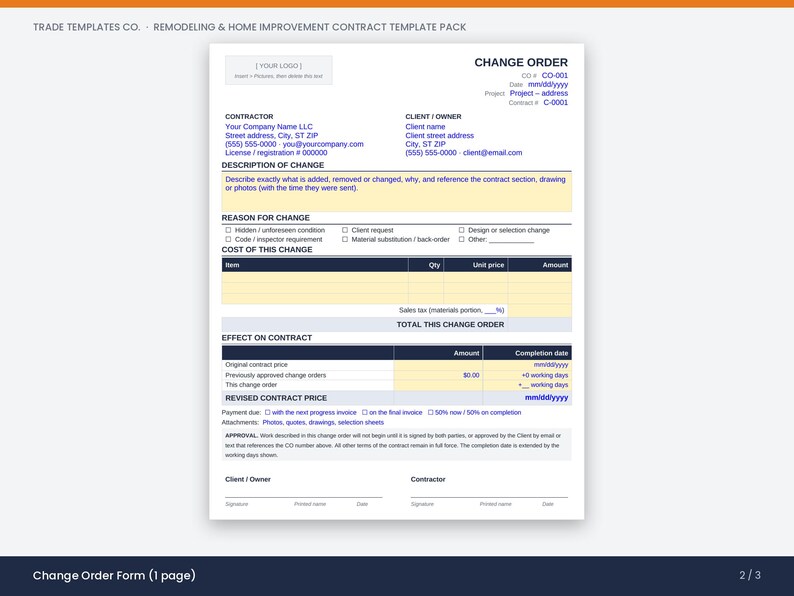Click the Other reason blank line
Viewport: 794px width, 596px height.
pyautogui.click(x=511, y=241)
